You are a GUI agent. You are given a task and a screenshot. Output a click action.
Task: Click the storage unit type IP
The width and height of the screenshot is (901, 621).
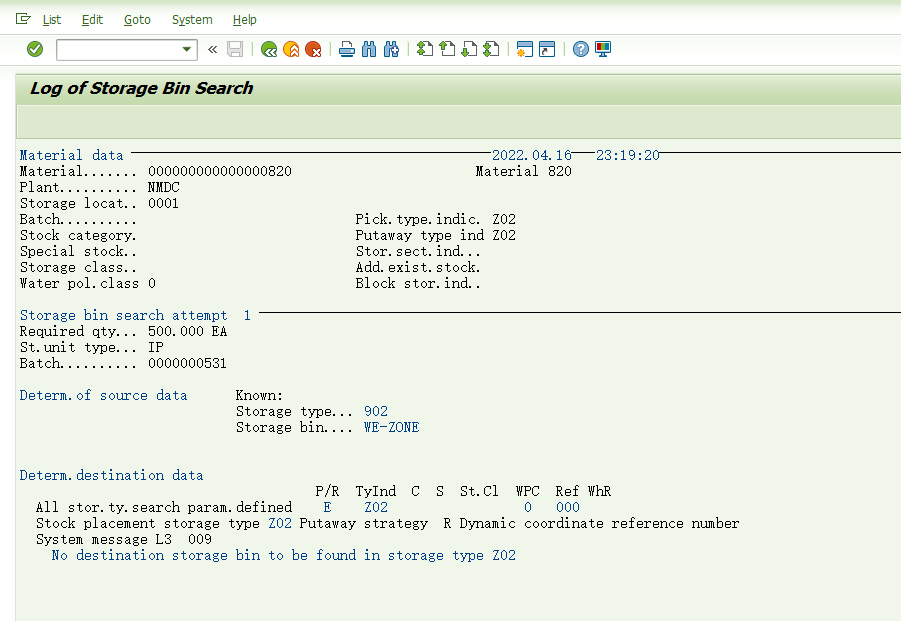(x=156, y=348)
